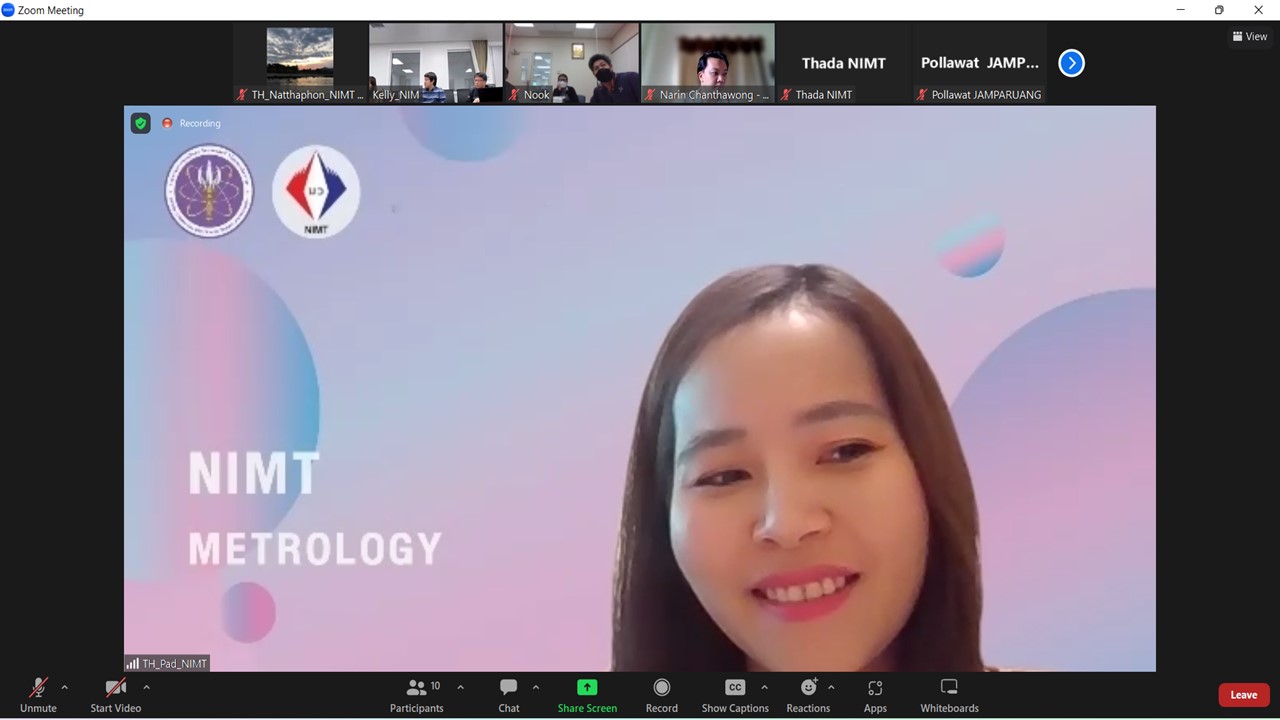Enable Show Captions
1280x720 pixels.
[x=735, y=695]
